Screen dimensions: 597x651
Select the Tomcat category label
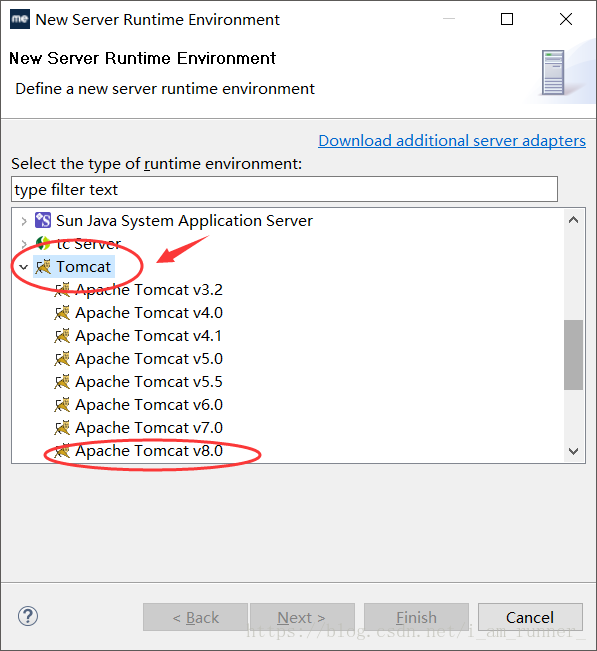pos(83,267)
